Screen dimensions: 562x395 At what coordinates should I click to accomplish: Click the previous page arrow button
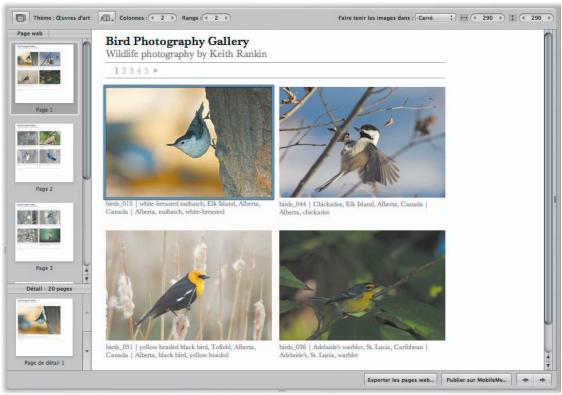point(525,380)
